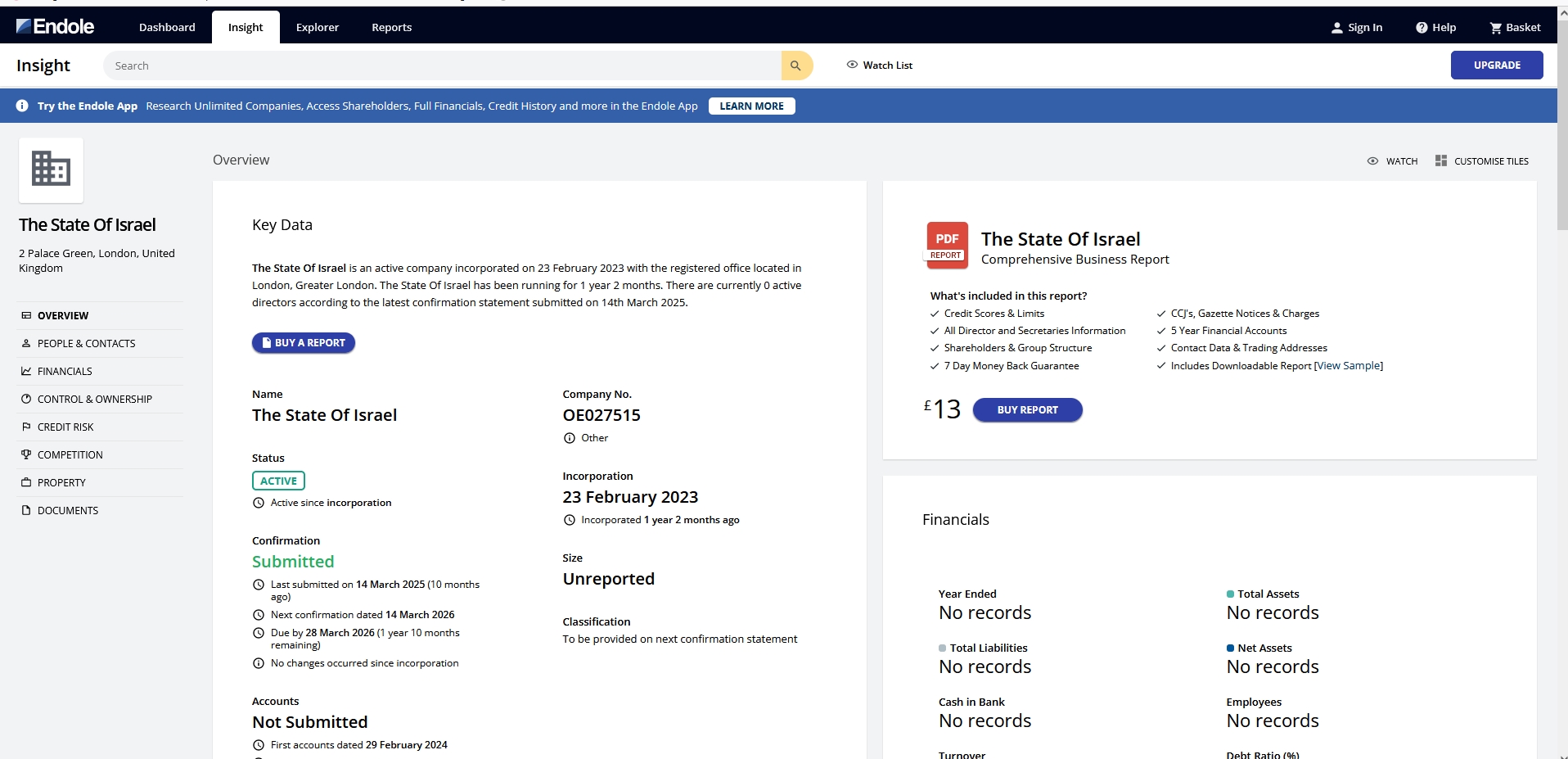Switch to the Explorer tab
This screenshot has width=1568, height=759.
[x=317, y=27]
